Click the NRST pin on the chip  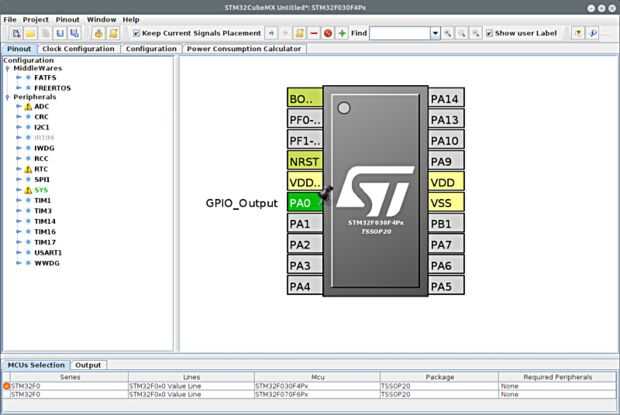pos(304,162)
